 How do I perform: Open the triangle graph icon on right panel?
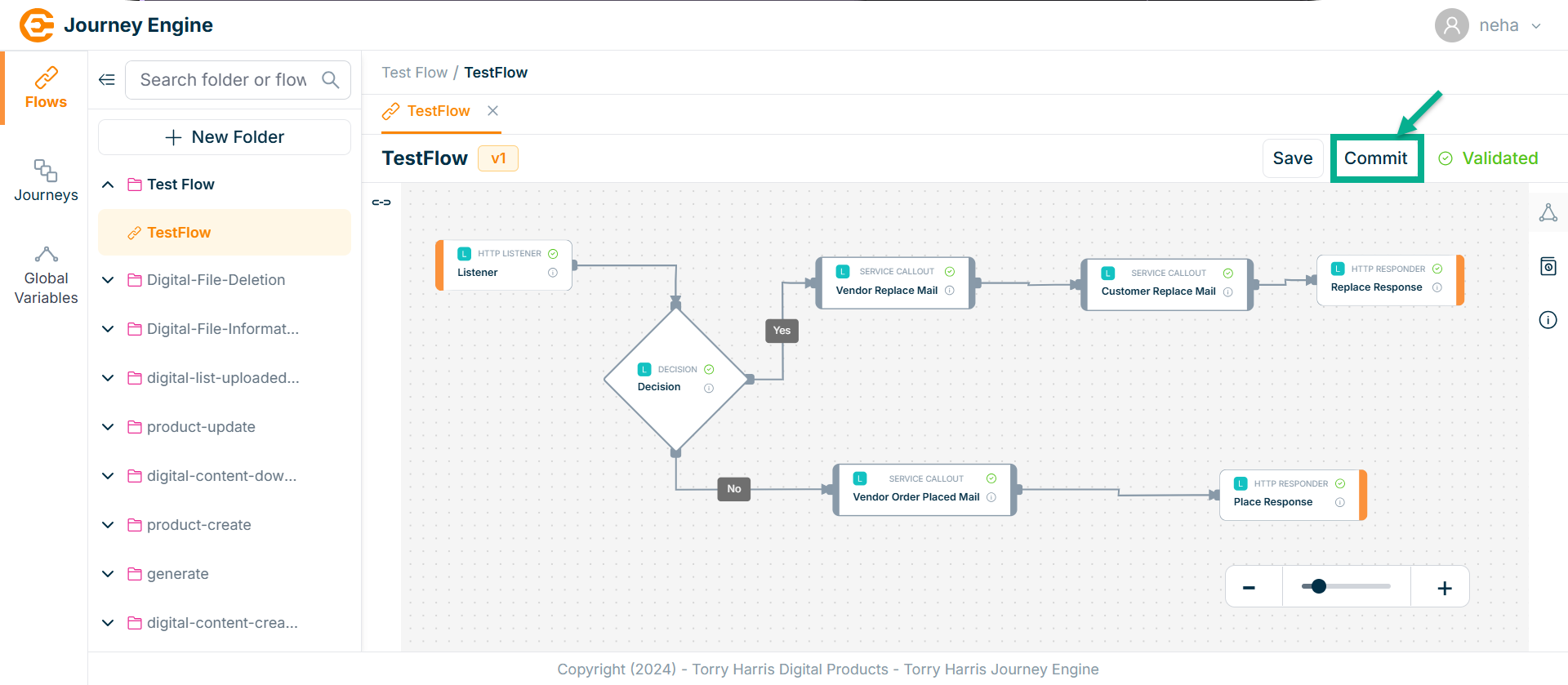coord(1548,213)
